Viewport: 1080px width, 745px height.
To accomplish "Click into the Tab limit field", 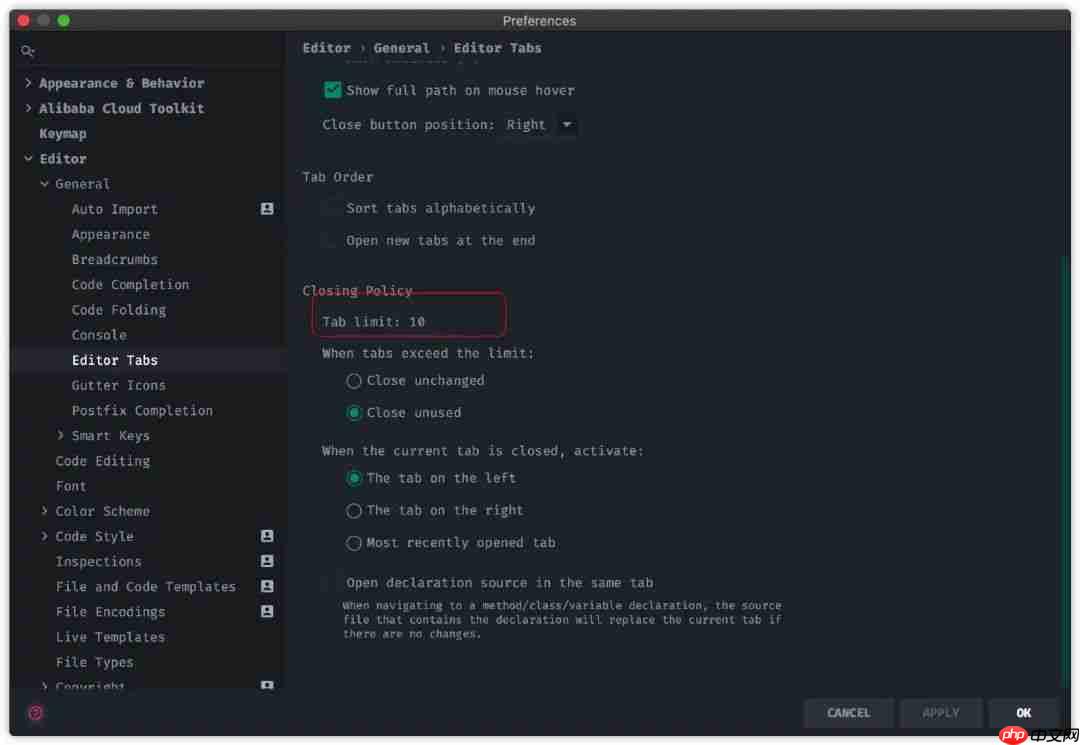I will (x=418, y=322).
